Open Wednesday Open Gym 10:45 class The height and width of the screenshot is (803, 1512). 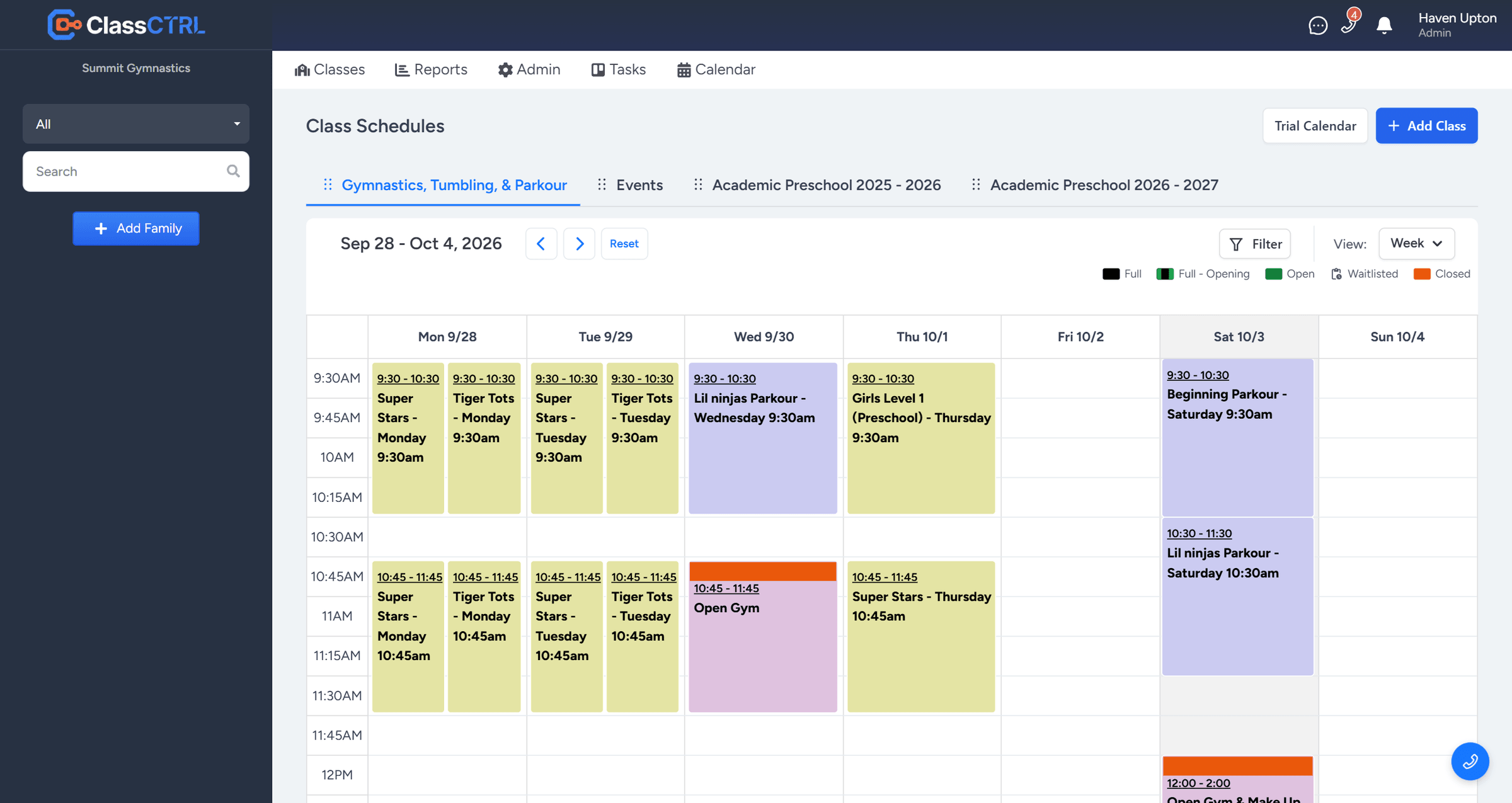pos(763,637)
